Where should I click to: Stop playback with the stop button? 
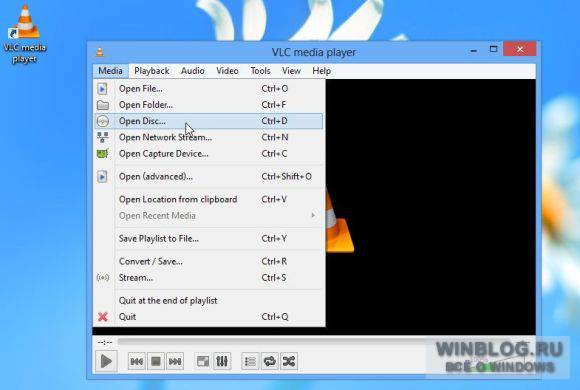tap(156, 361)
